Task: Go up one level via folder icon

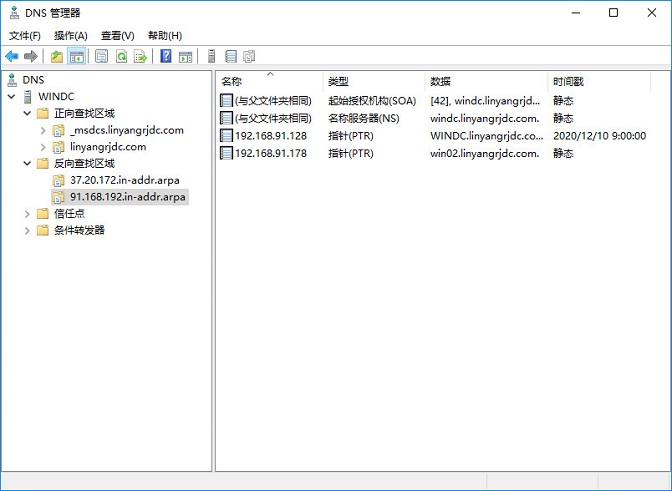Action: tap(57, 56)
